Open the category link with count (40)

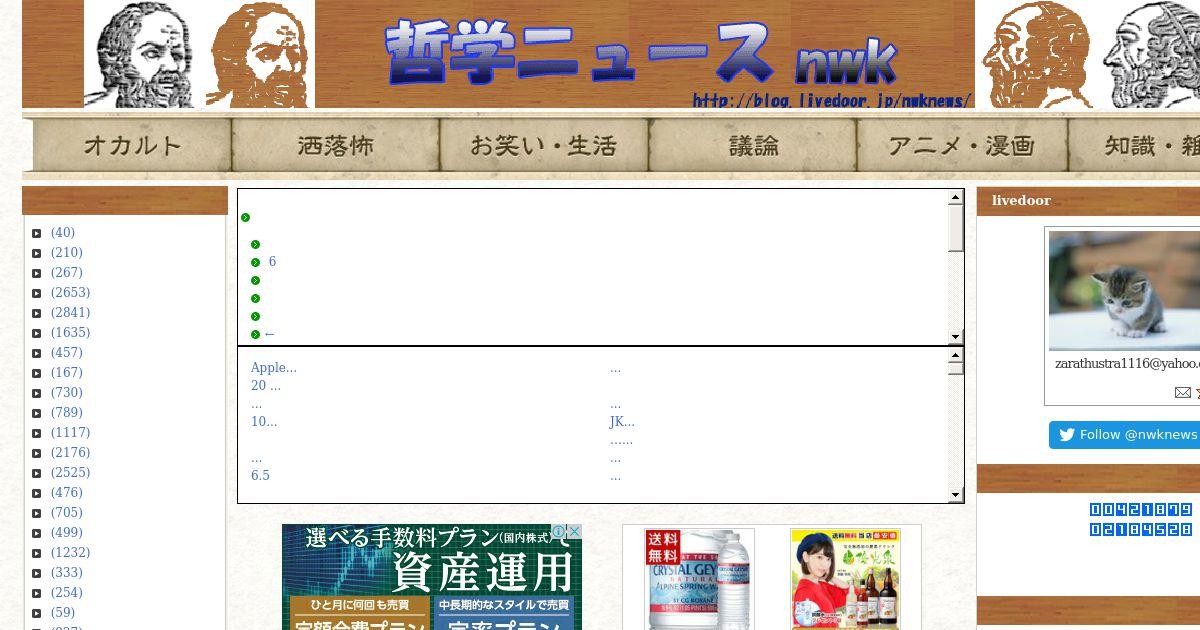tap(63, 233)
